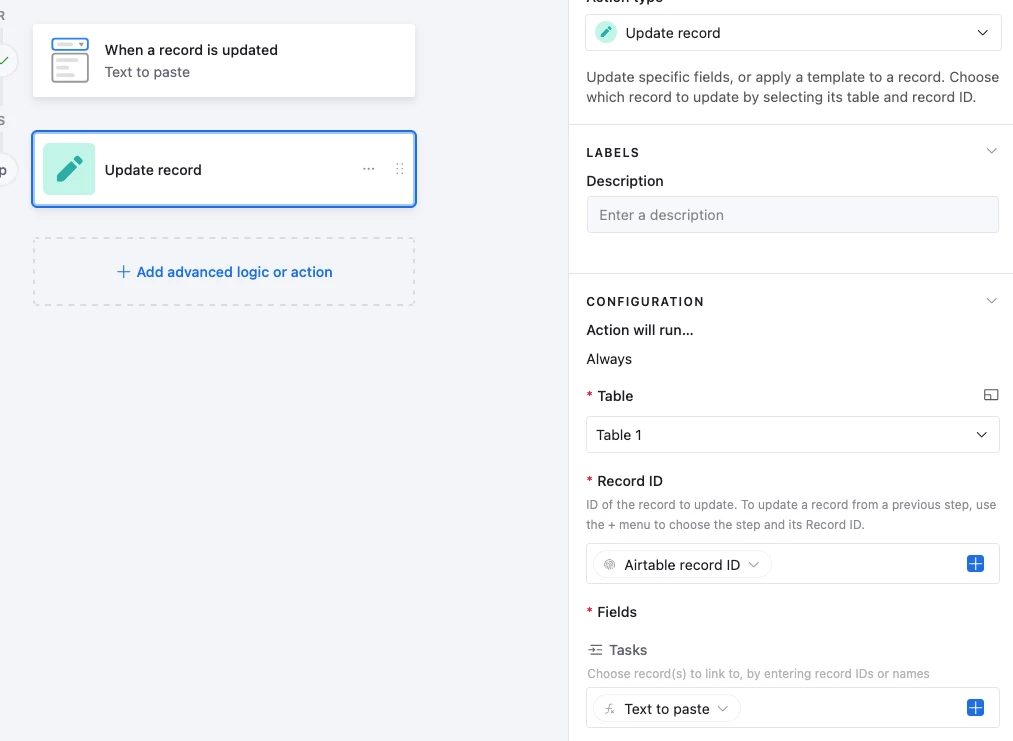Click the fingerprint icon in Airtable record ID token
The width and height of the screenshot is (1013, 741).
click(x=609, y=565)
